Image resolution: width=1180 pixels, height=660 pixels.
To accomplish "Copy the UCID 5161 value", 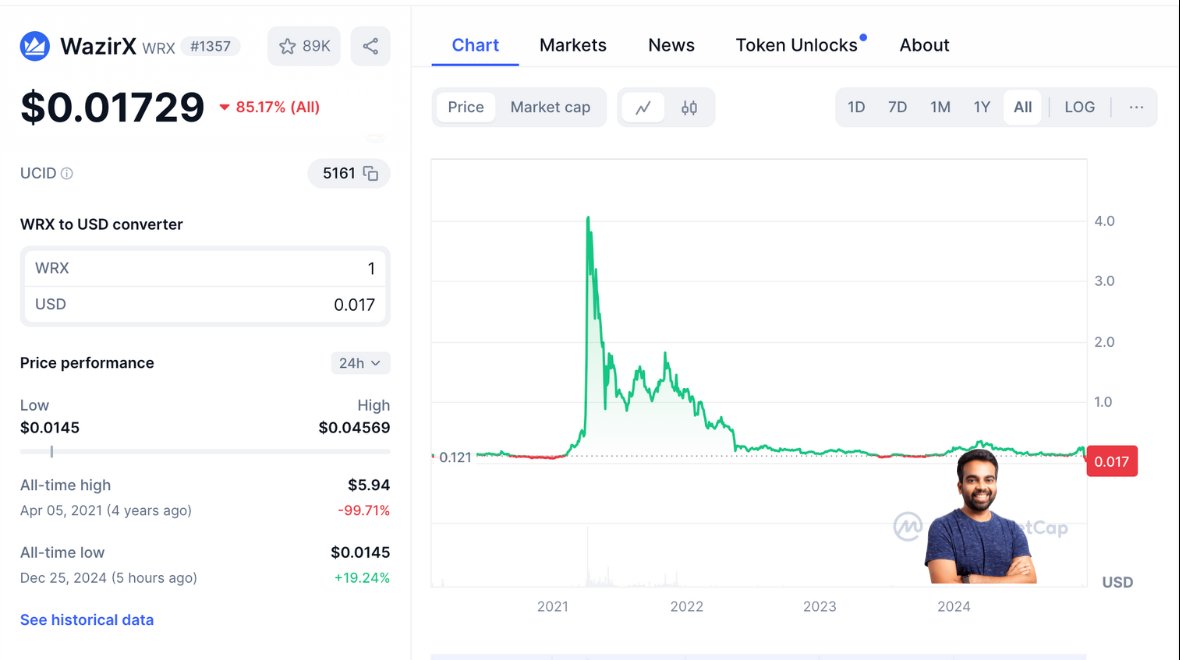I will click(x=370, y=173).
